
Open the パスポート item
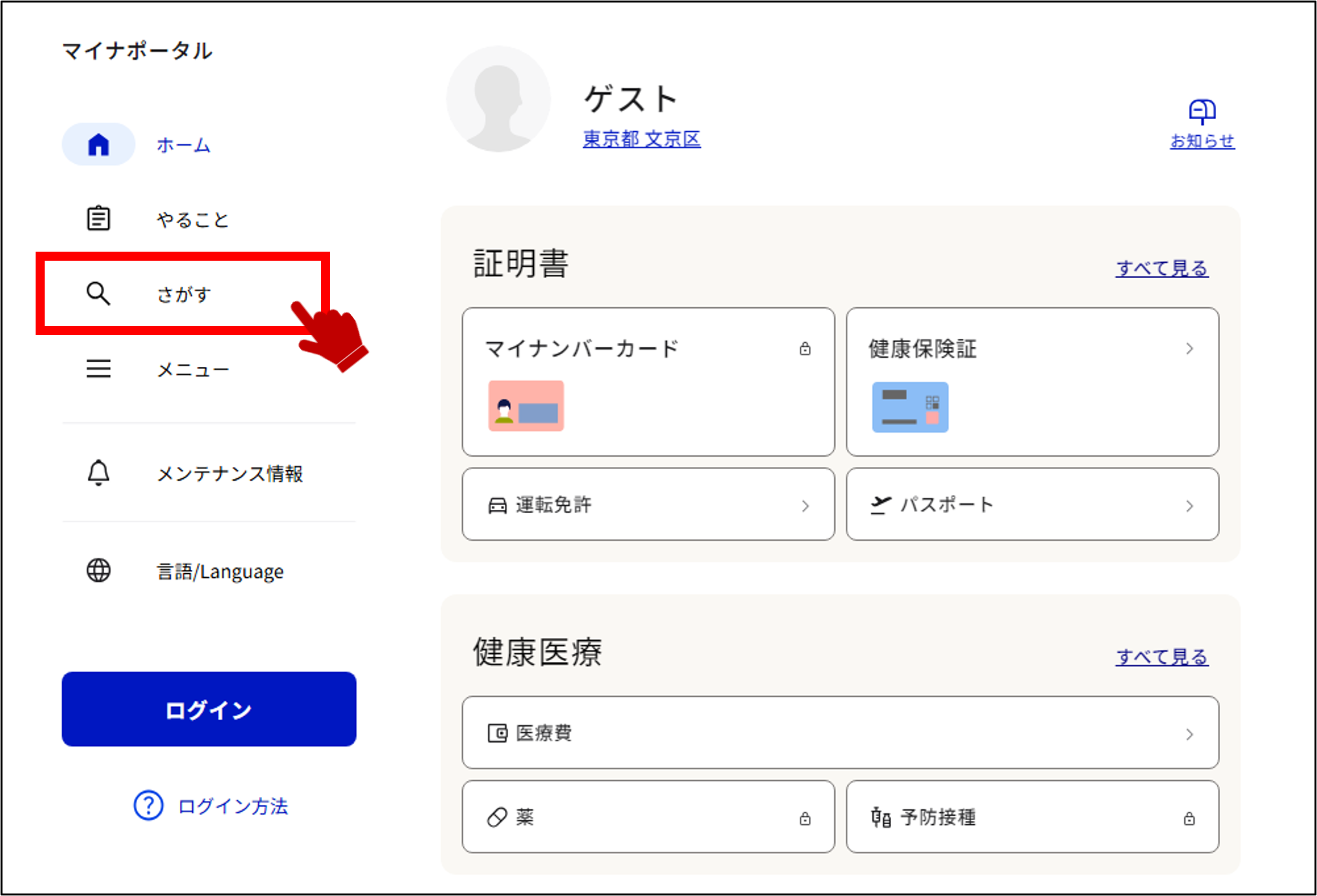pyautogui.click(x=1033, y=504)
